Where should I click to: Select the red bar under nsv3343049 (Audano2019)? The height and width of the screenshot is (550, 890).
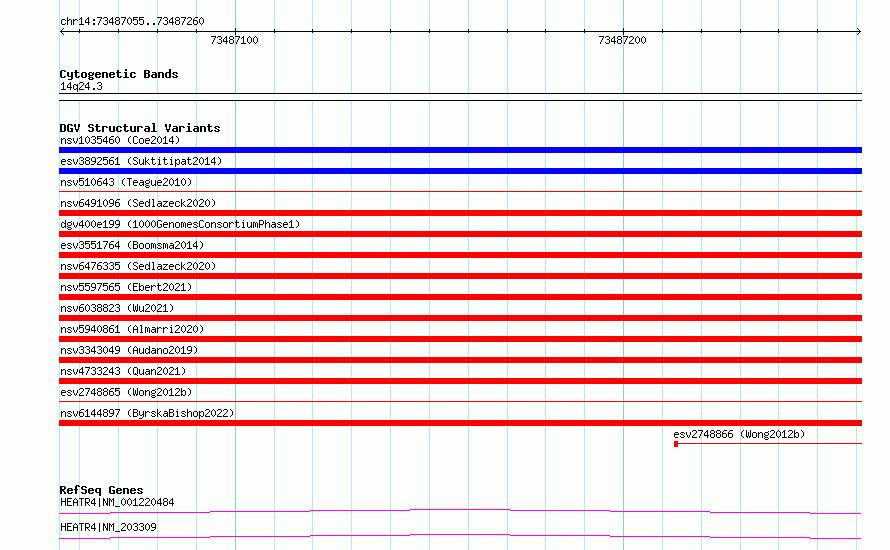click(x=460, y=360)
